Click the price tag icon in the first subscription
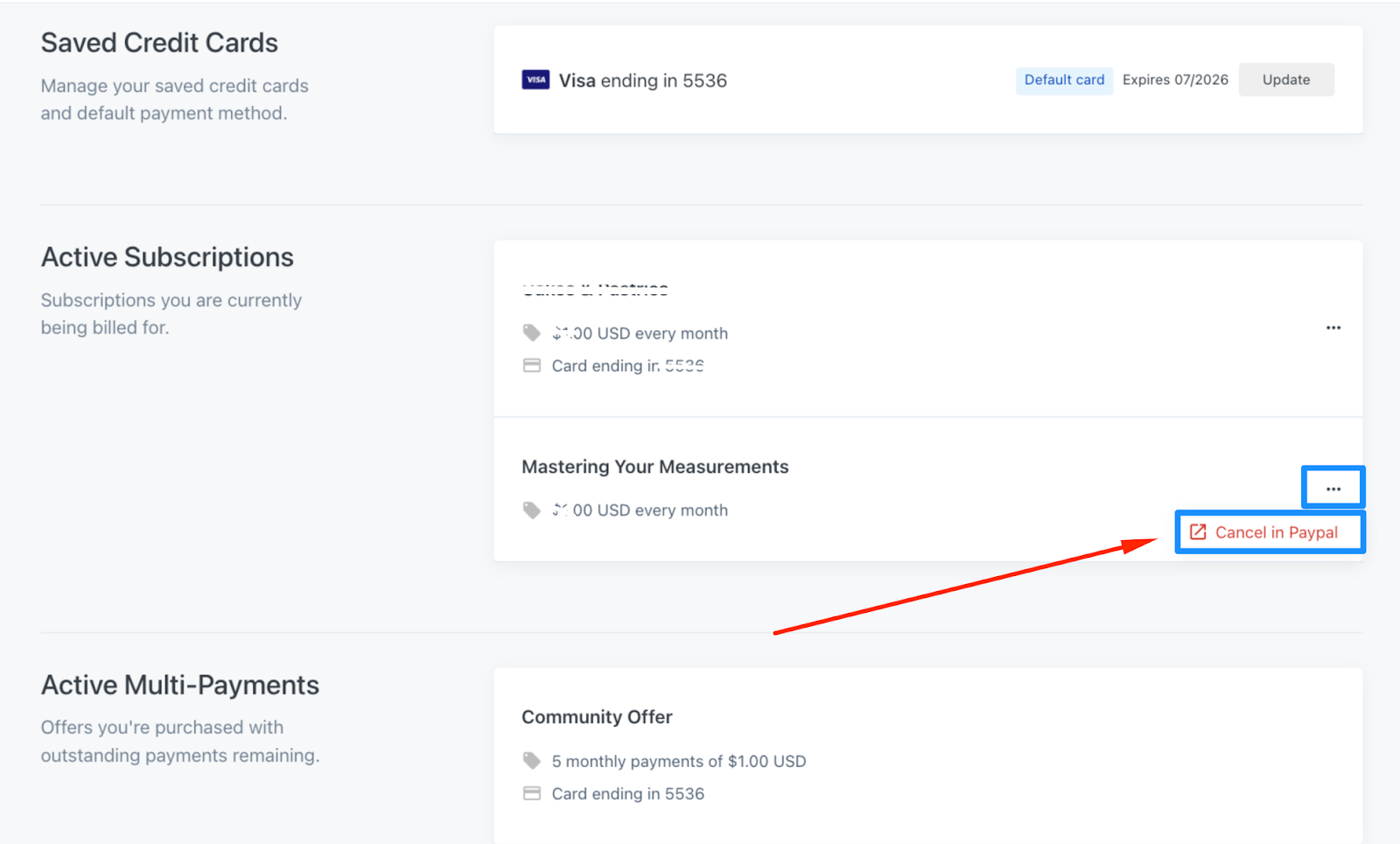This screenshot has height=844, width=1400. [x=531, y=333]
